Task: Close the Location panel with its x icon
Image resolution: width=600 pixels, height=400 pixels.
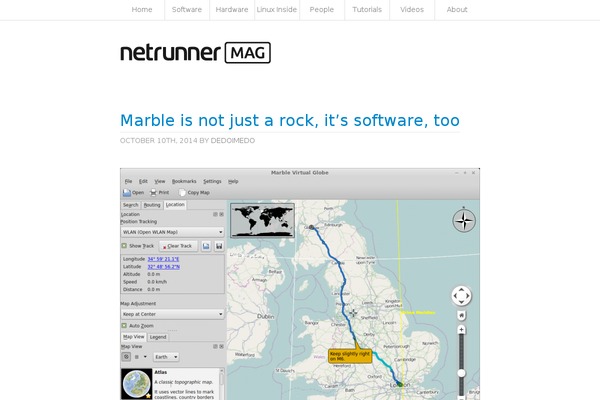Action: tap(221, 214)
